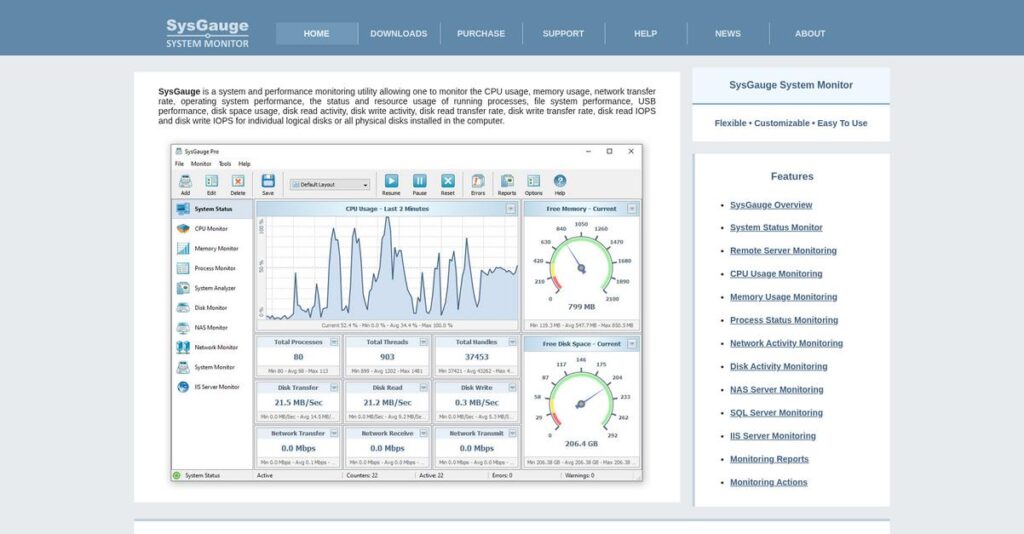Click the Edit toolbar icon
The image size is (1024, 534).
(x=212, y=181)
